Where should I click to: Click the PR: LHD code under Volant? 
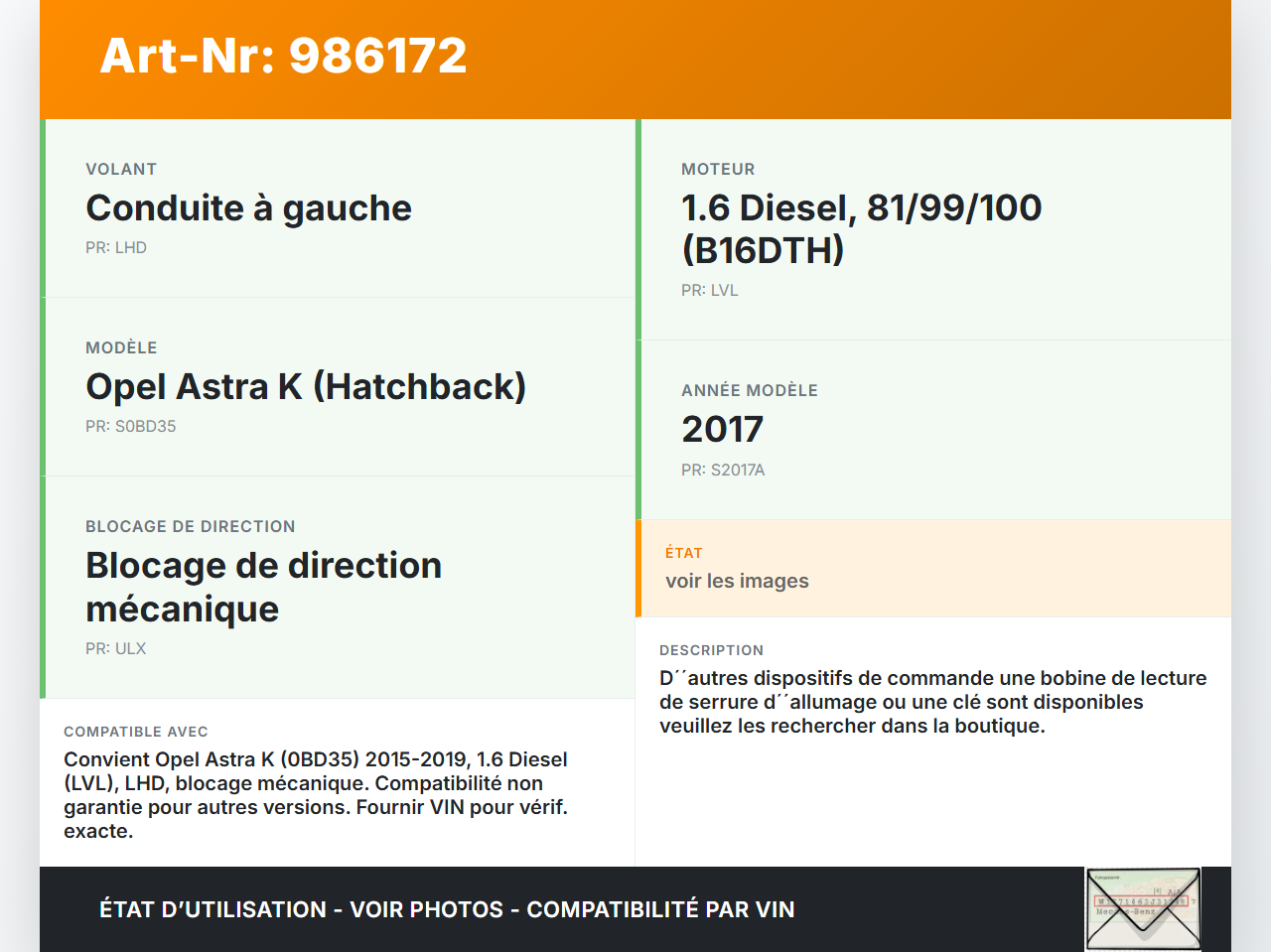coord(115,247)
